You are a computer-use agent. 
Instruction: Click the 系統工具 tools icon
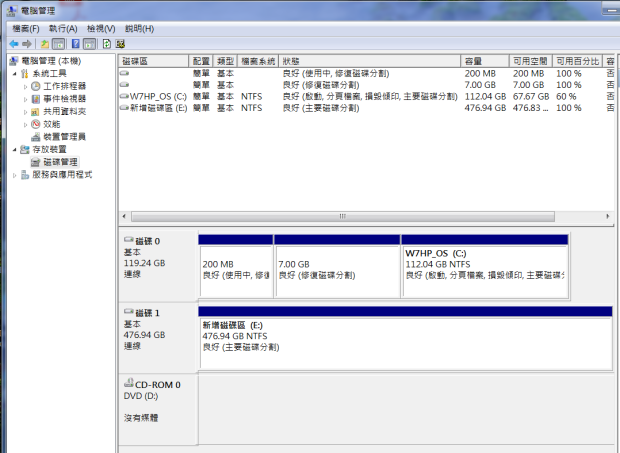point(25,74)
